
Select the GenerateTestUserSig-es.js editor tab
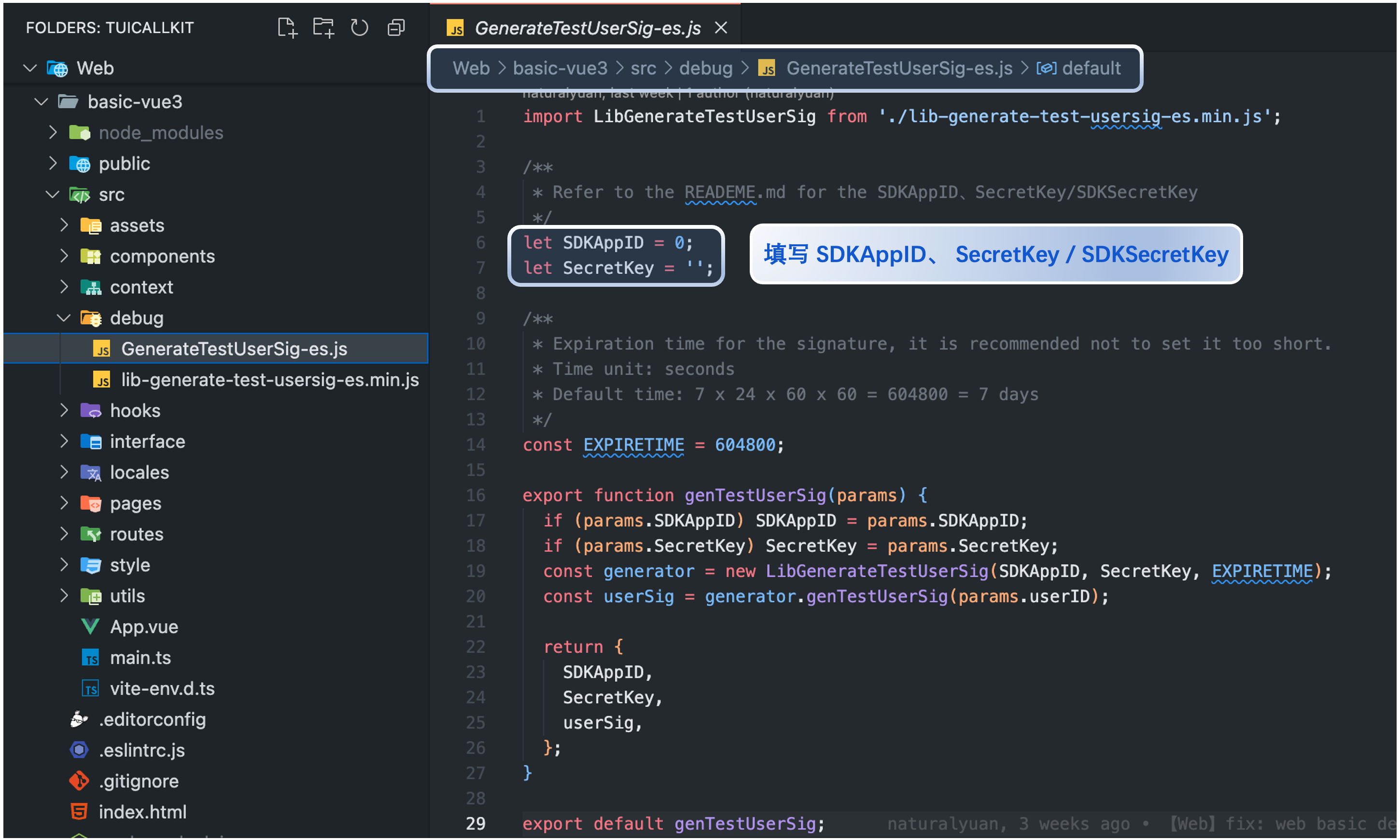(587, 27)
